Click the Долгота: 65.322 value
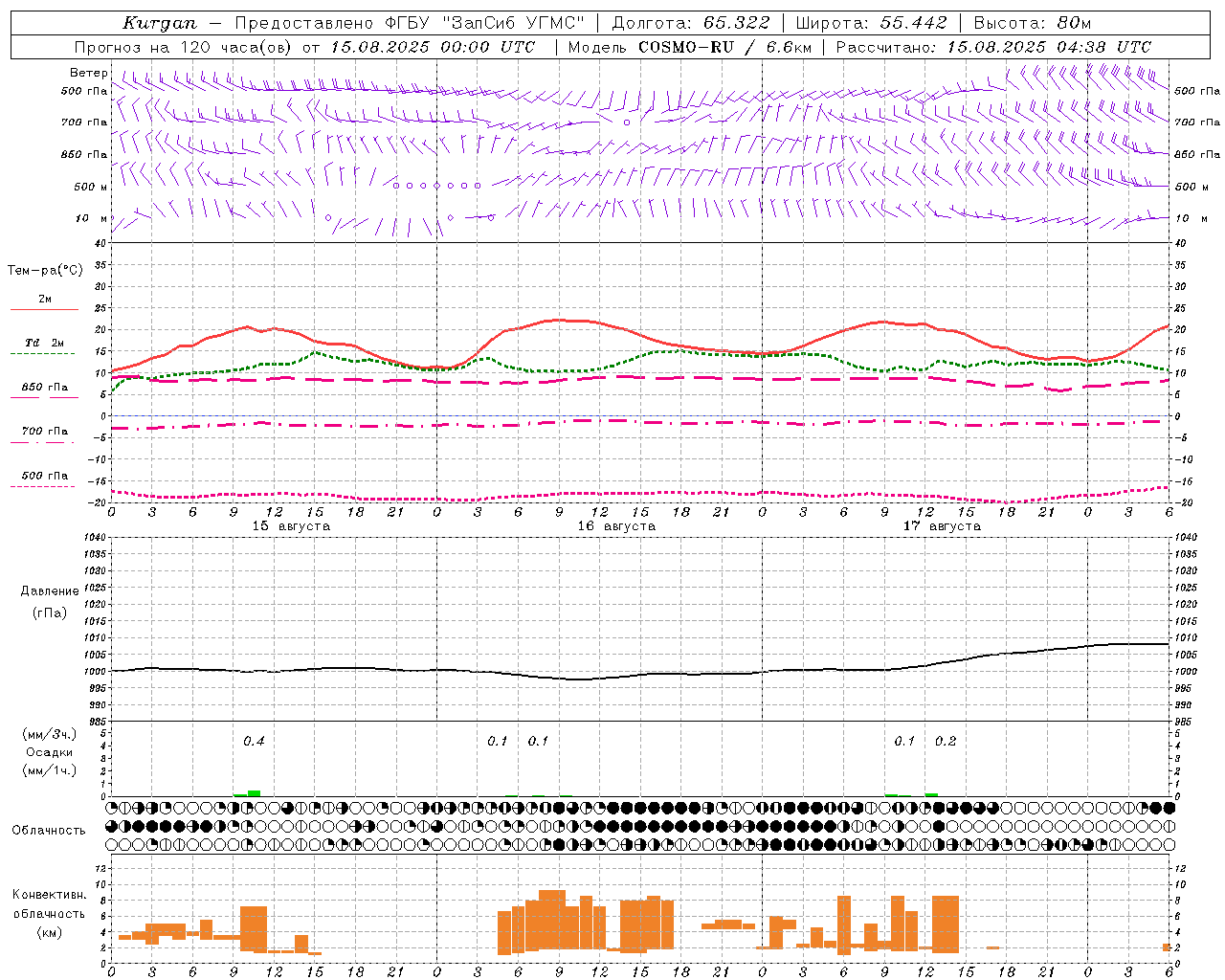1225x980 pixels. [x=691, y=23]
